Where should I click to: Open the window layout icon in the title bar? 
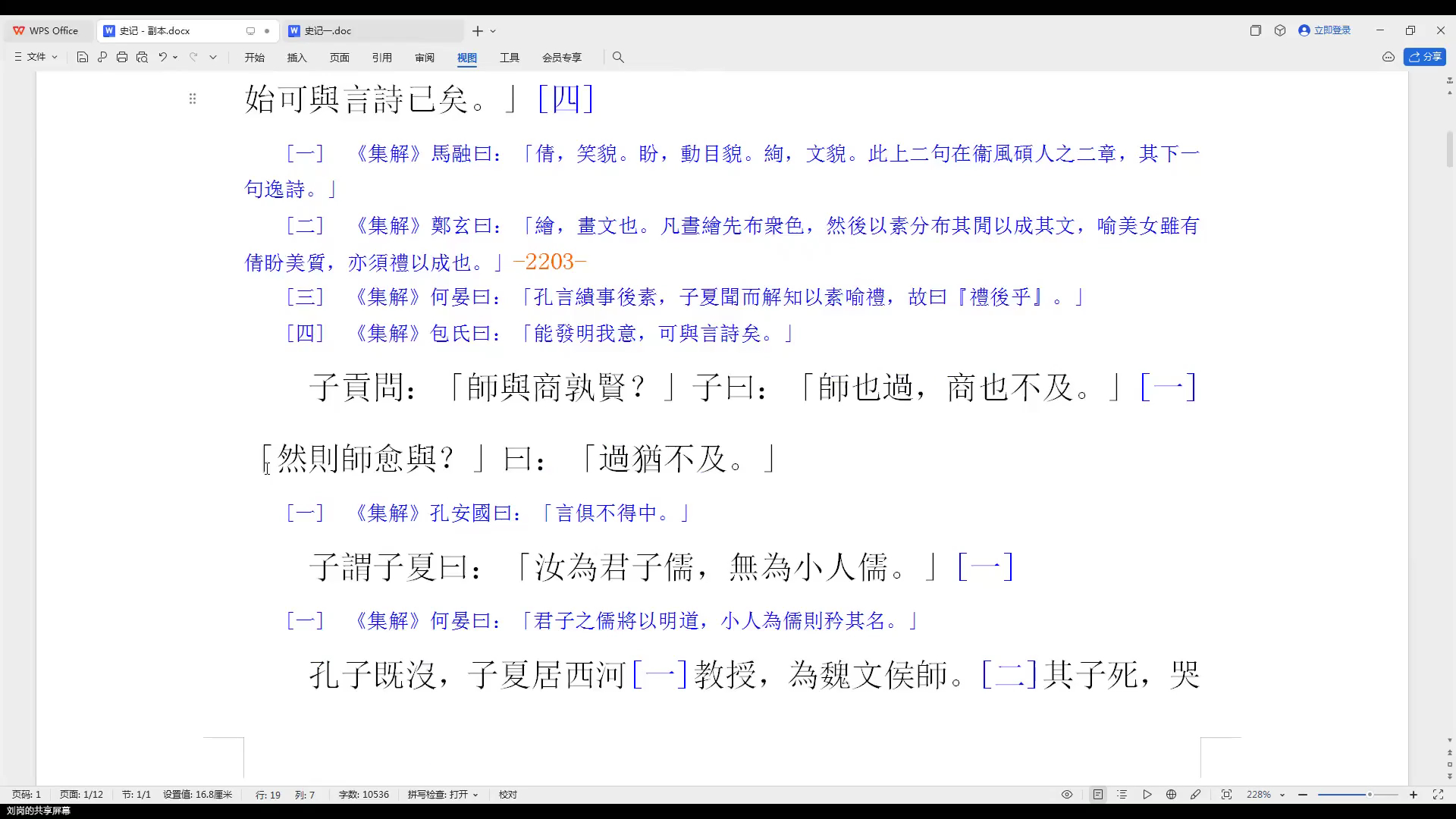1256,30
